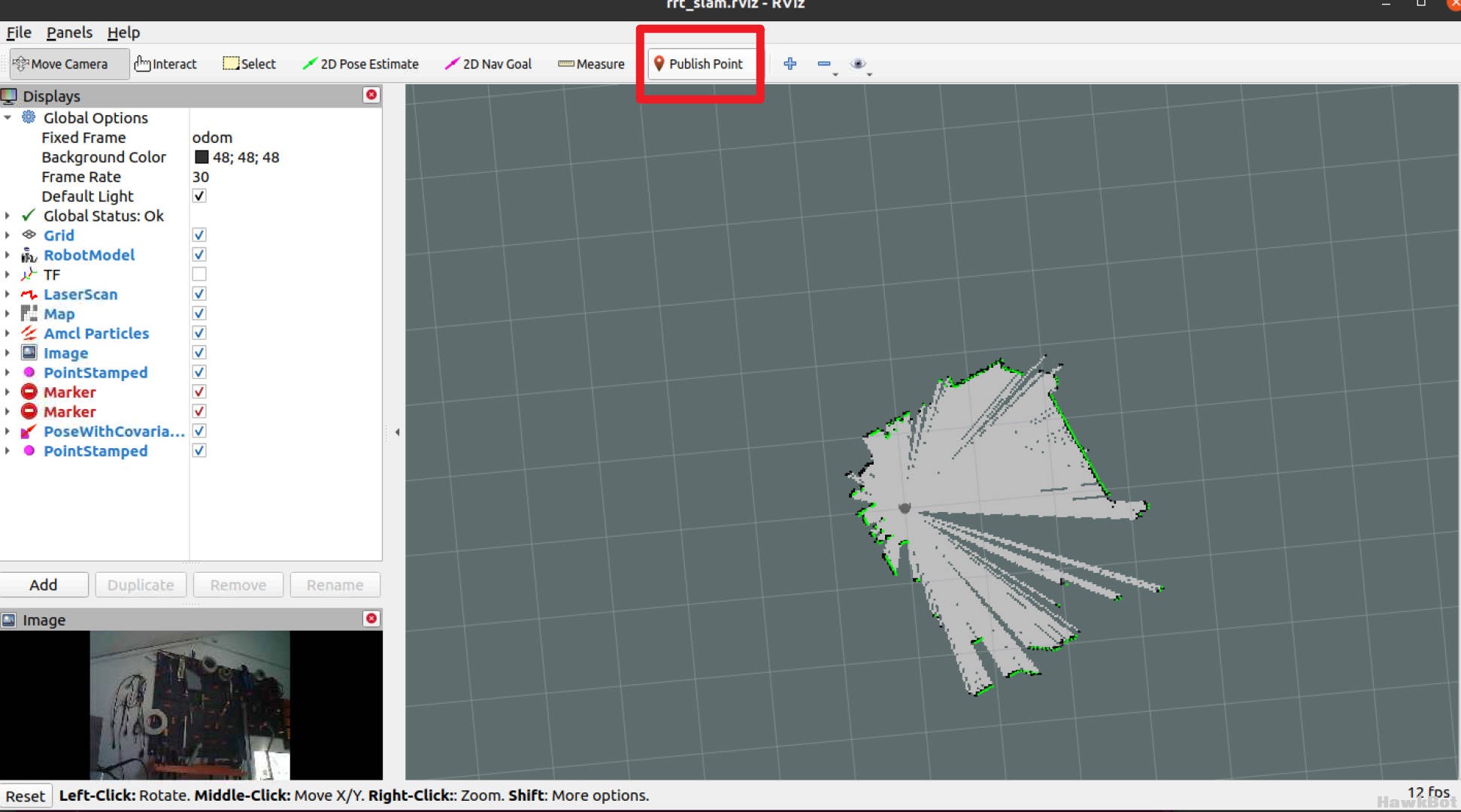The width and height of the screenshot is (1461, 812).
Task: Enable the TF display checkbox
Action: [199, 274]
